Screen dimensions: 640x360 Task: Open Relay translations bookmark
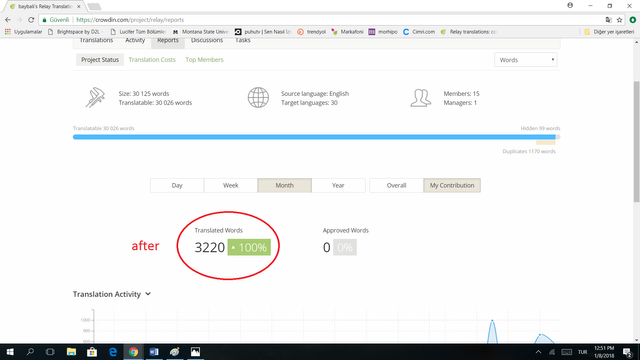pyautogui.click(x=469, y=31)
